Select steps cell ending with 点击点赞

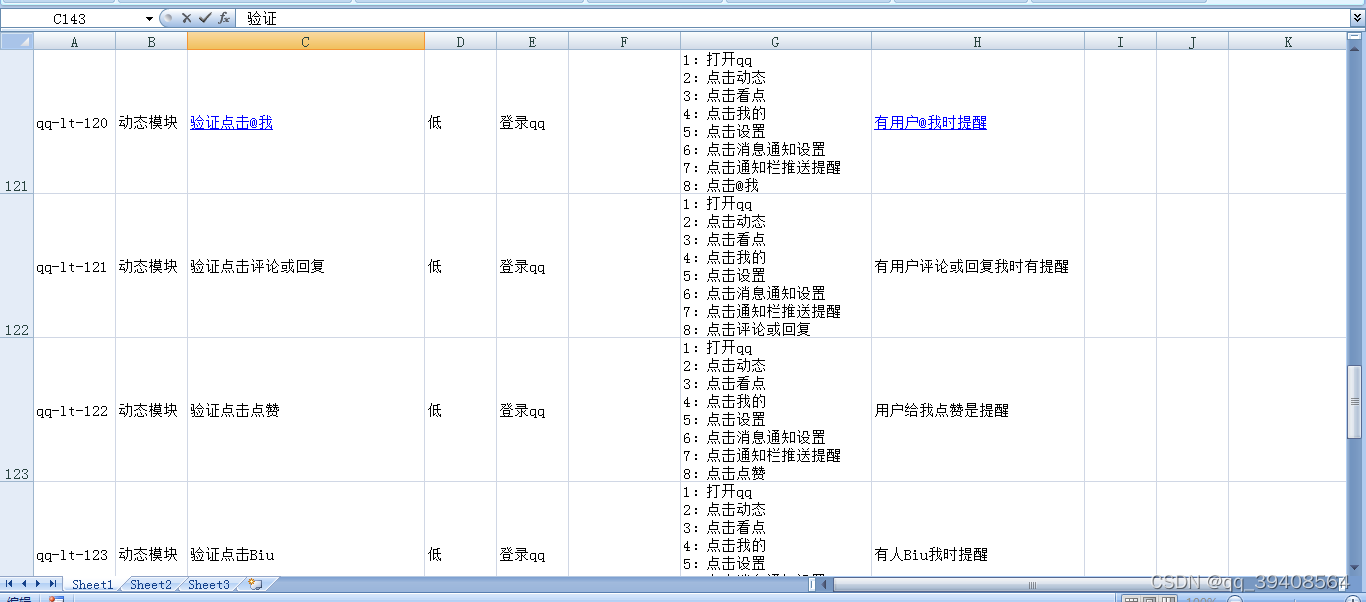click(x=776, y=411)
